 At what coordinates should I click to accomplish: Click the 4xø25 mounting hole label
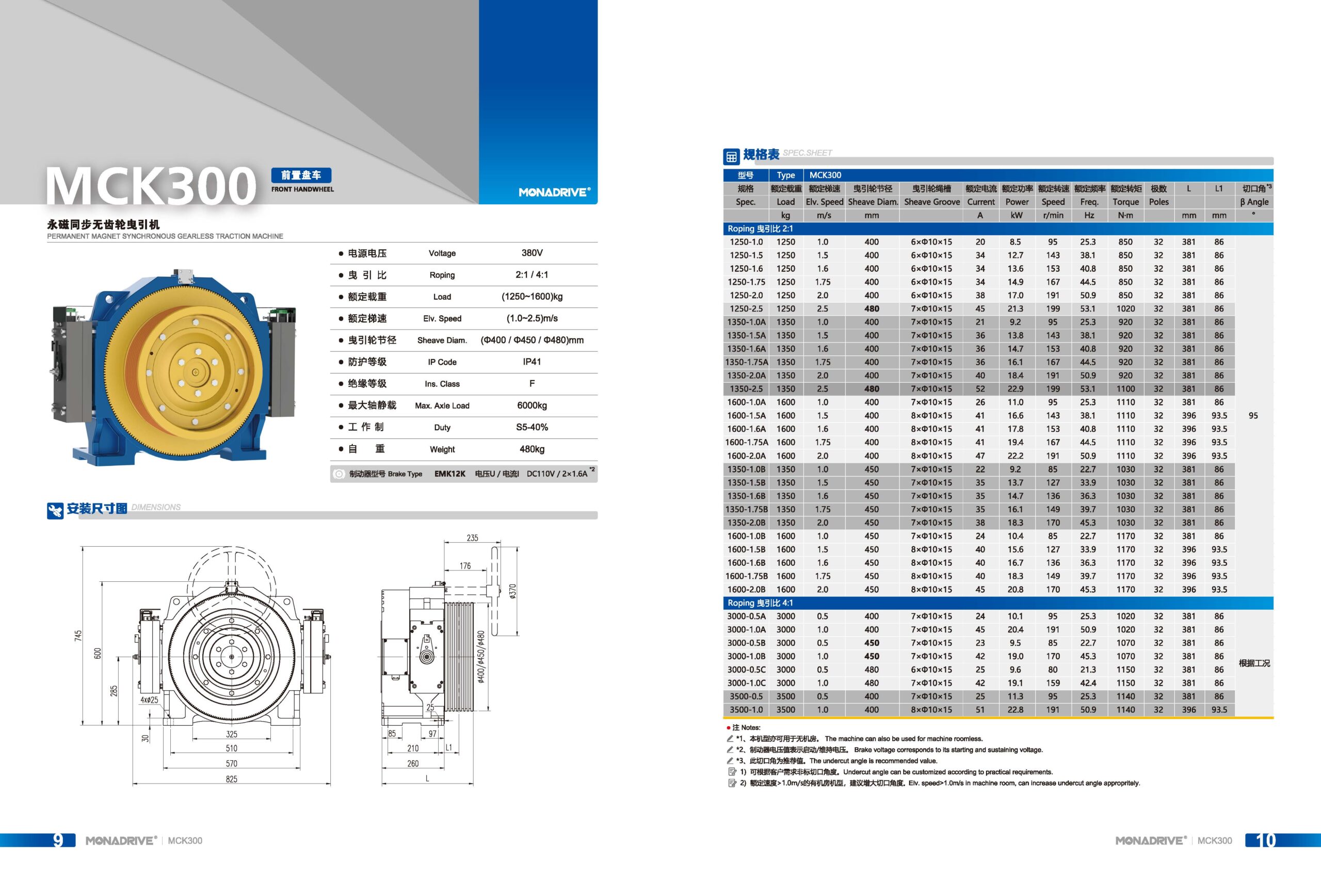tap(149, 699)
